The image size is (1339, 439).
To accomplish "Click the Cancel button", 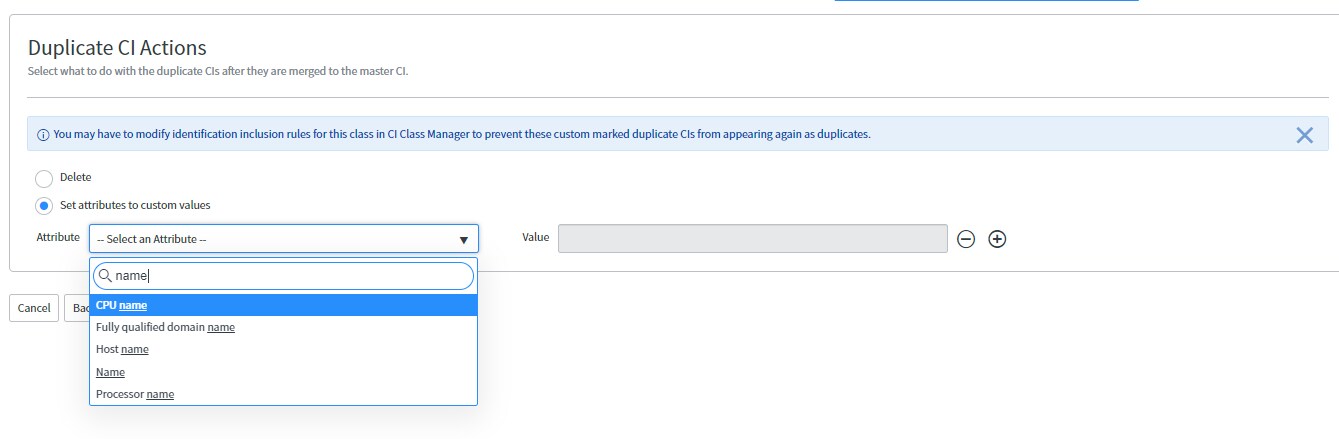I will point(34,308).
